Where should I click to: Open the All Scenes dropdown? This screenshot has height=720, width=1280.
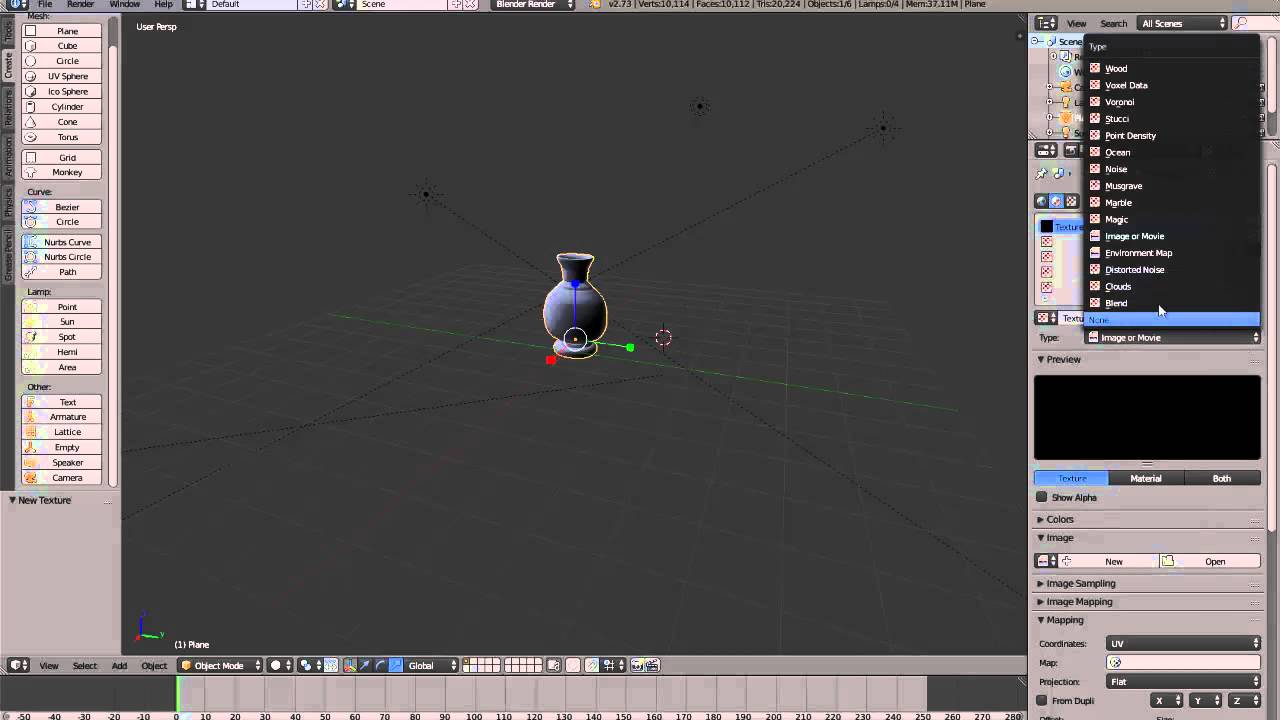pyautogui.click(x=1182, y=23)
